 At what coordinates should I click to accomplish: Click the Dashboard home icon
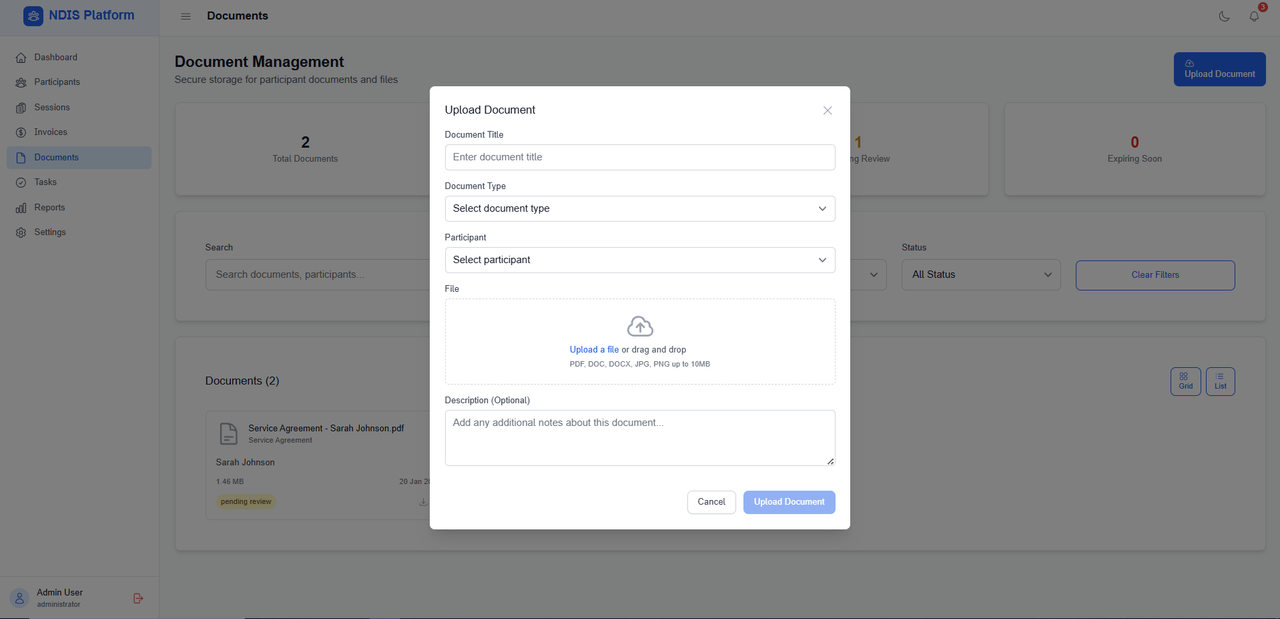pyautogui.click(x=21, y=57)
